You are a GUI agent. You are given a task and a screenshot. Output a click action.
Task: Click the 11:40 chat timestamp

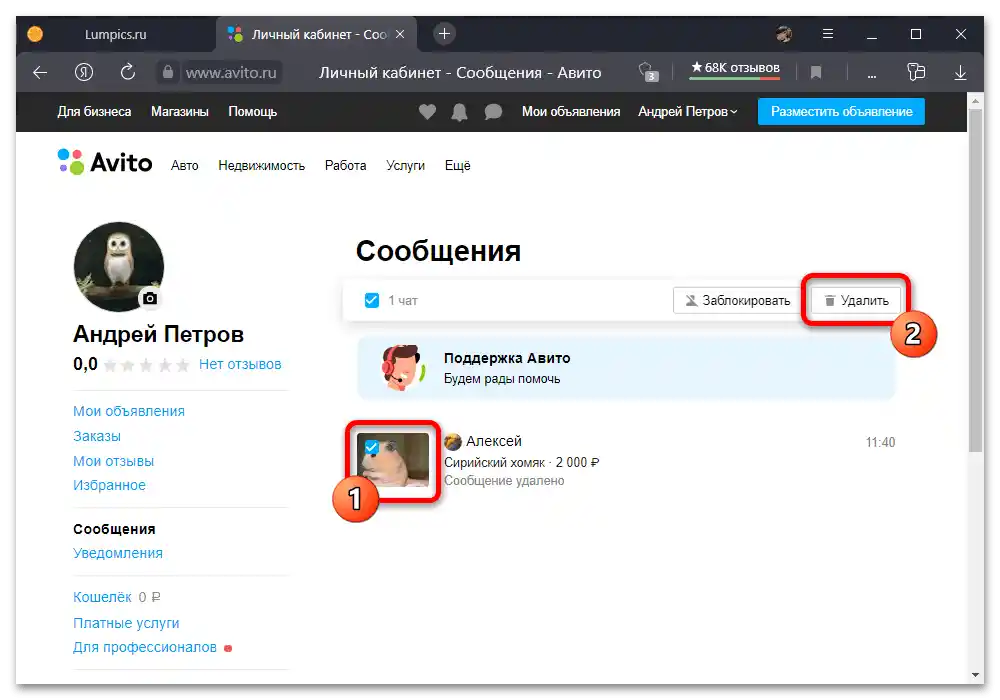pos(880,442)
